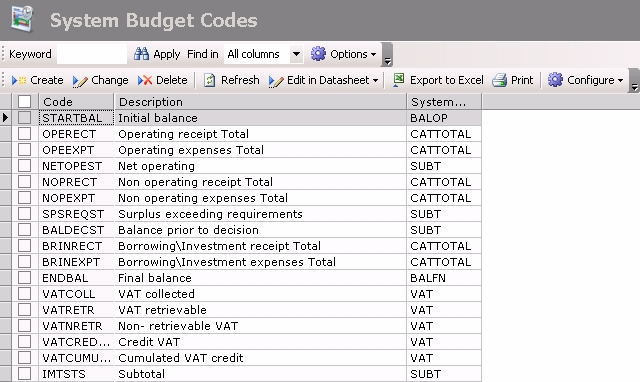Open the Configure menu
The height and width of the screenshot is (382, 640).
pos(585,80)
